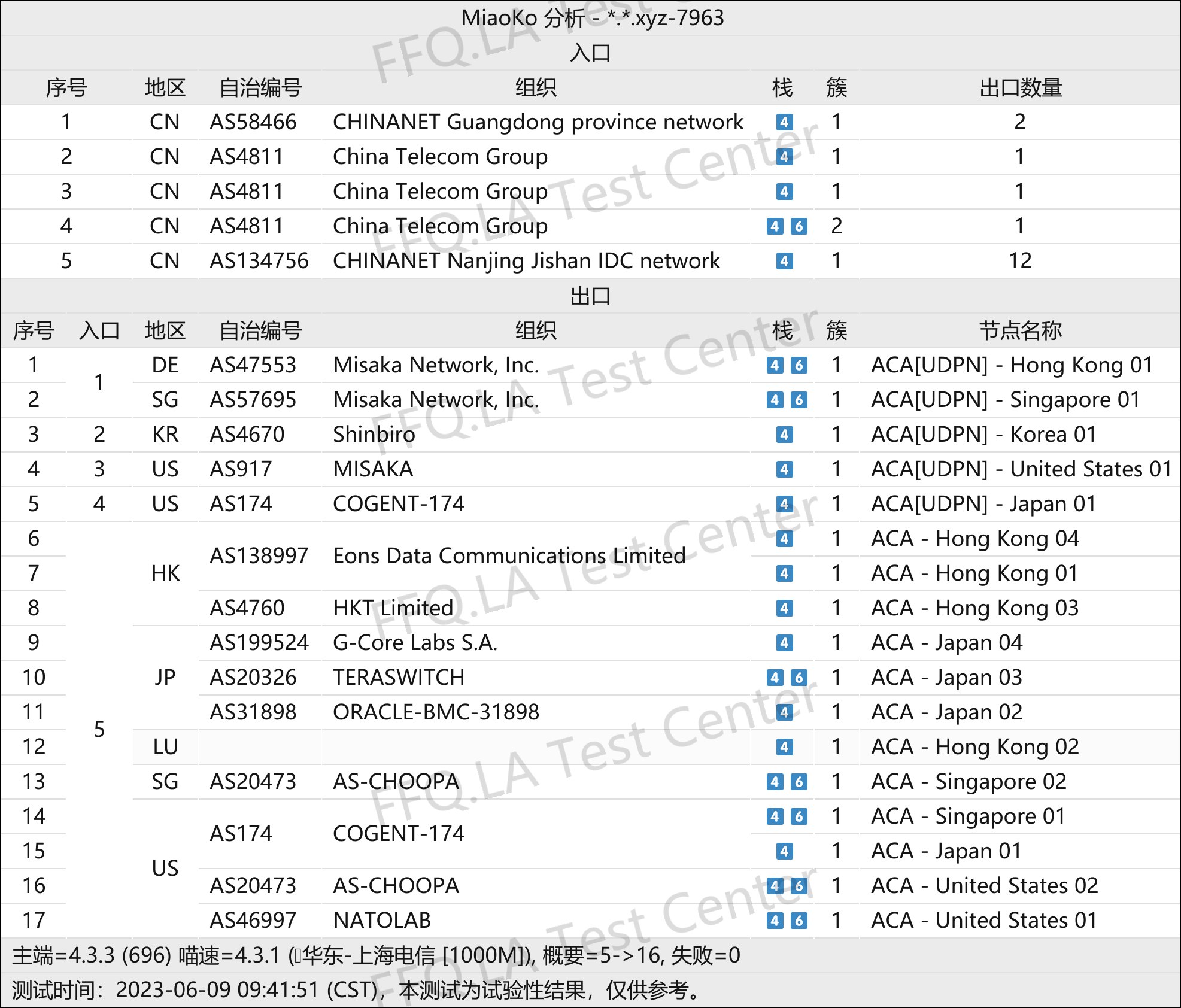Click the IPv4 badge for ACA - Hong Kong 04

784,539
